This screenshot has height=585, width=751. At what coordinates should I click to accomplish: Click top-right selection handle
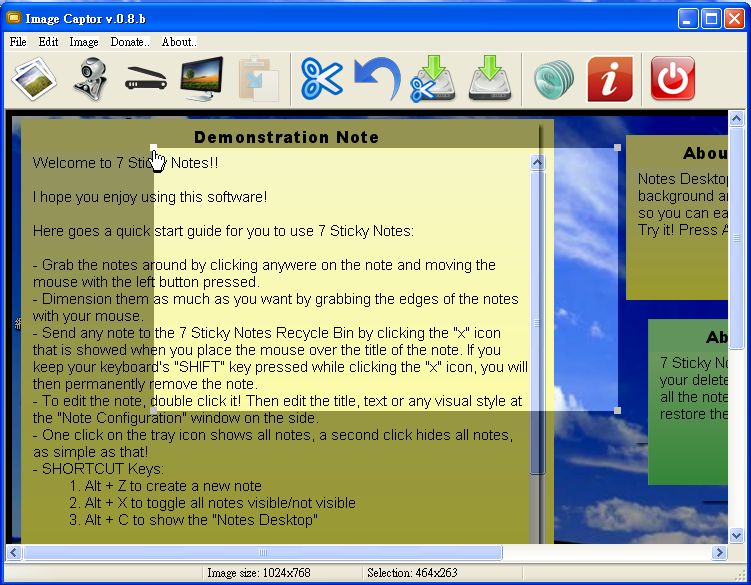coord(617,148)
